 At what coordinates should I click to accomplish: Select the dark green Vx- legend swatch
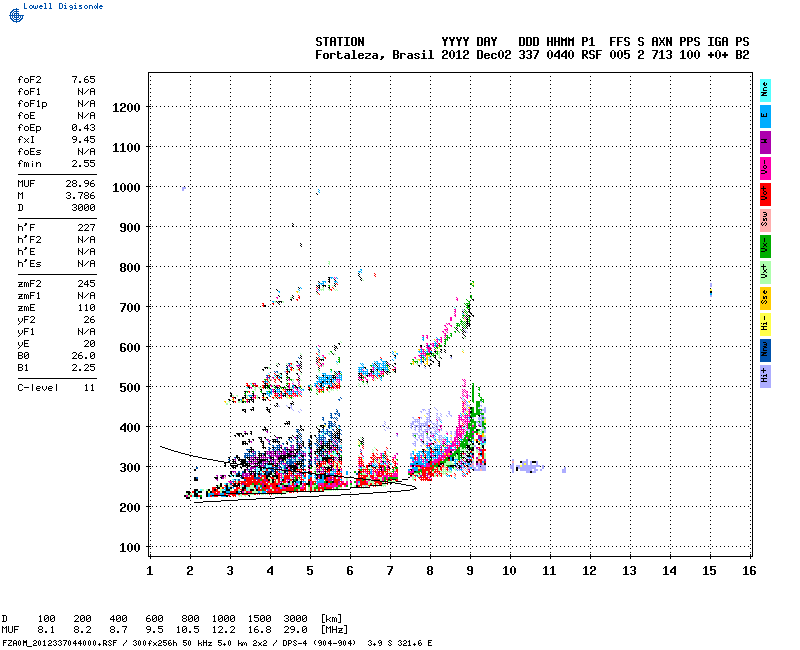tap(765, 246)
